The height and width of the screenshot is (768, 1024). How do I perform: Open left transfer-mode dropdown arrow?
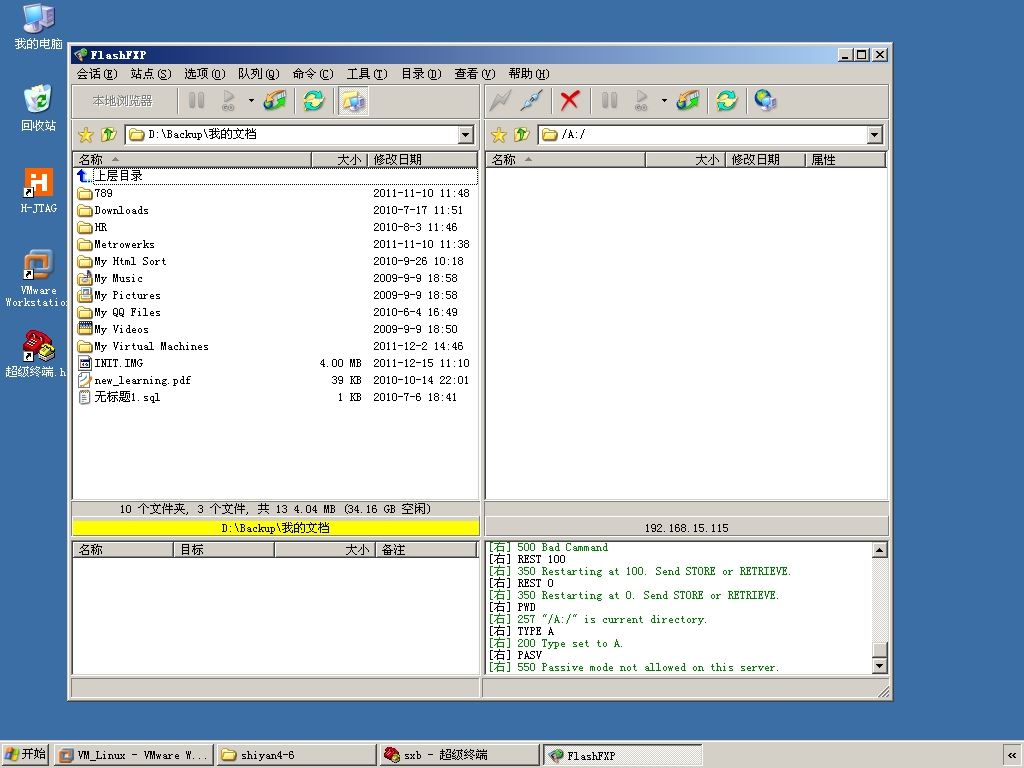point(251,101)
